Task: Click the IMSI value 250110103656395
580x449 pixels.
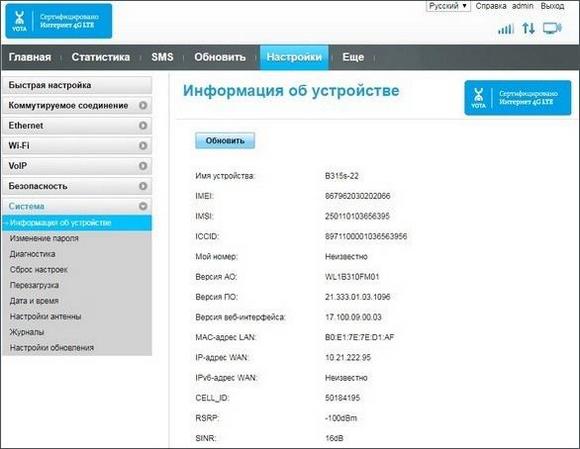Action: [357, 216]
